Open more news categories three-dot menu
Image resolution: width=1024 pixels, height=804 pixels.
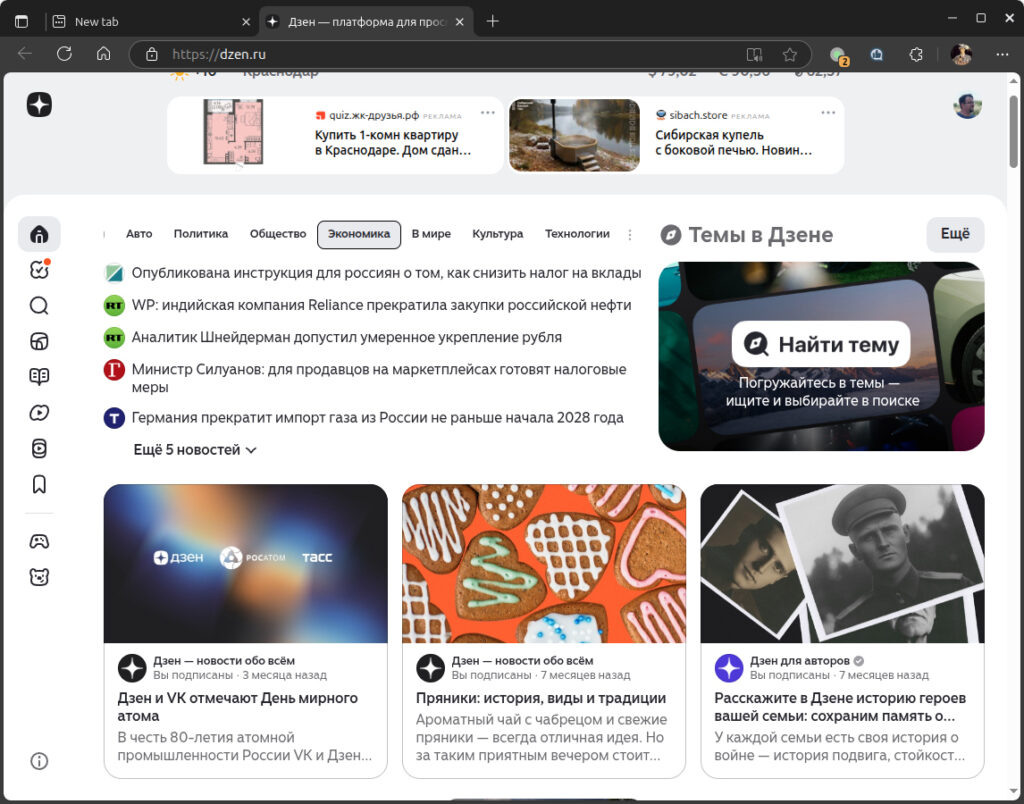point(630,234)
